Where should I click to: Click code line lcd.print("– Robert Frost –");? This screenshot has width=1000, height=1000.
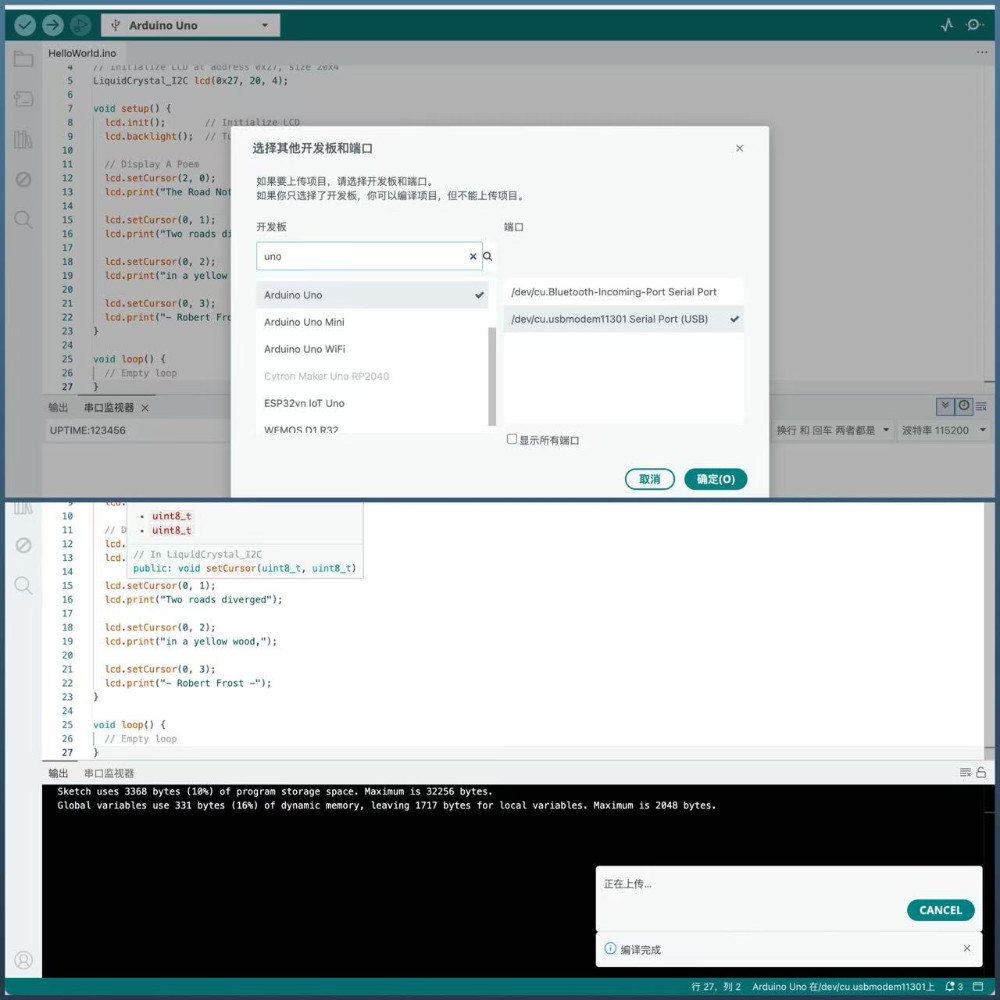[x=188, y=683]
